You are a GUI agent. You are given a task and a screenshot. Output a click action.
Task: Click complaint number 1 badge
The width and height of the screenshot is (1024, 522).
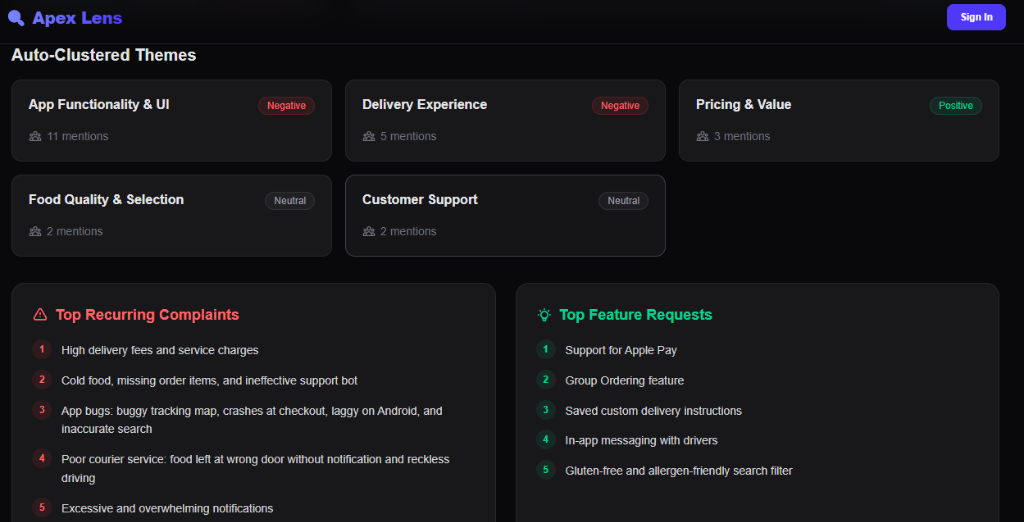click(x=42, y=350)
